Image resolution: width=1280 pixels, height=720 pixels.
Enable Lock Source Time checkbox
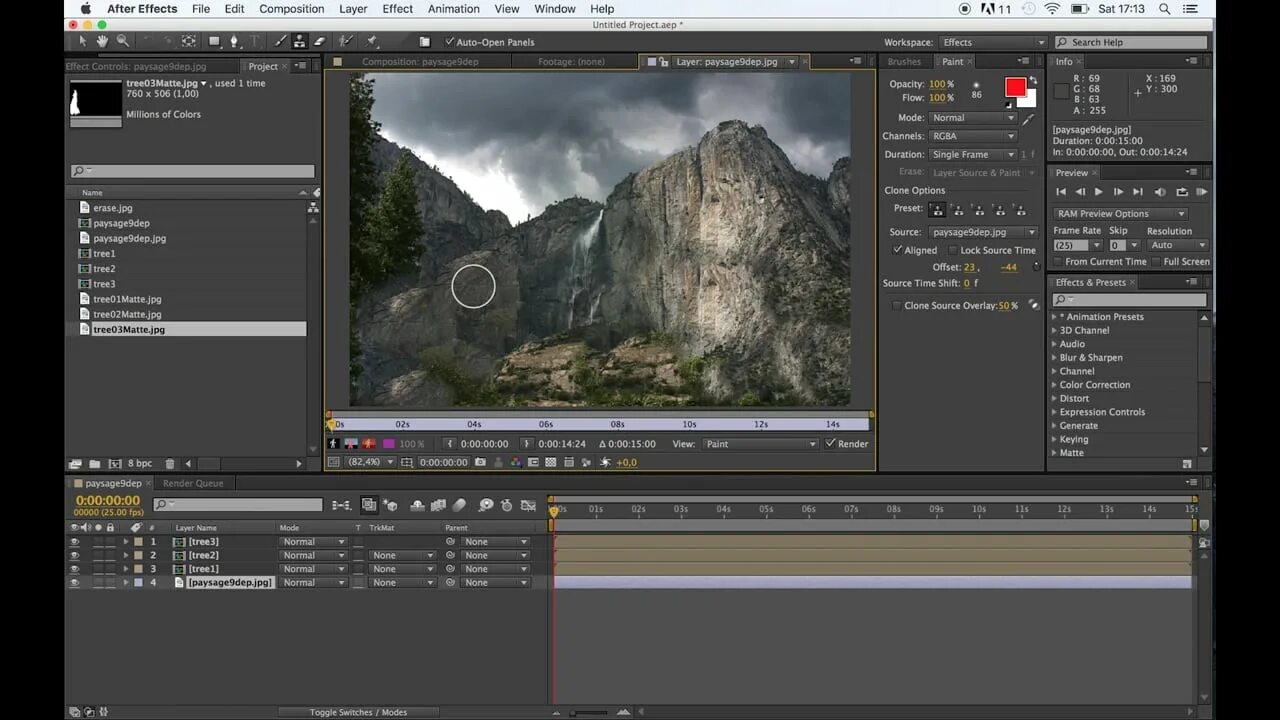(x=953, y=250)
